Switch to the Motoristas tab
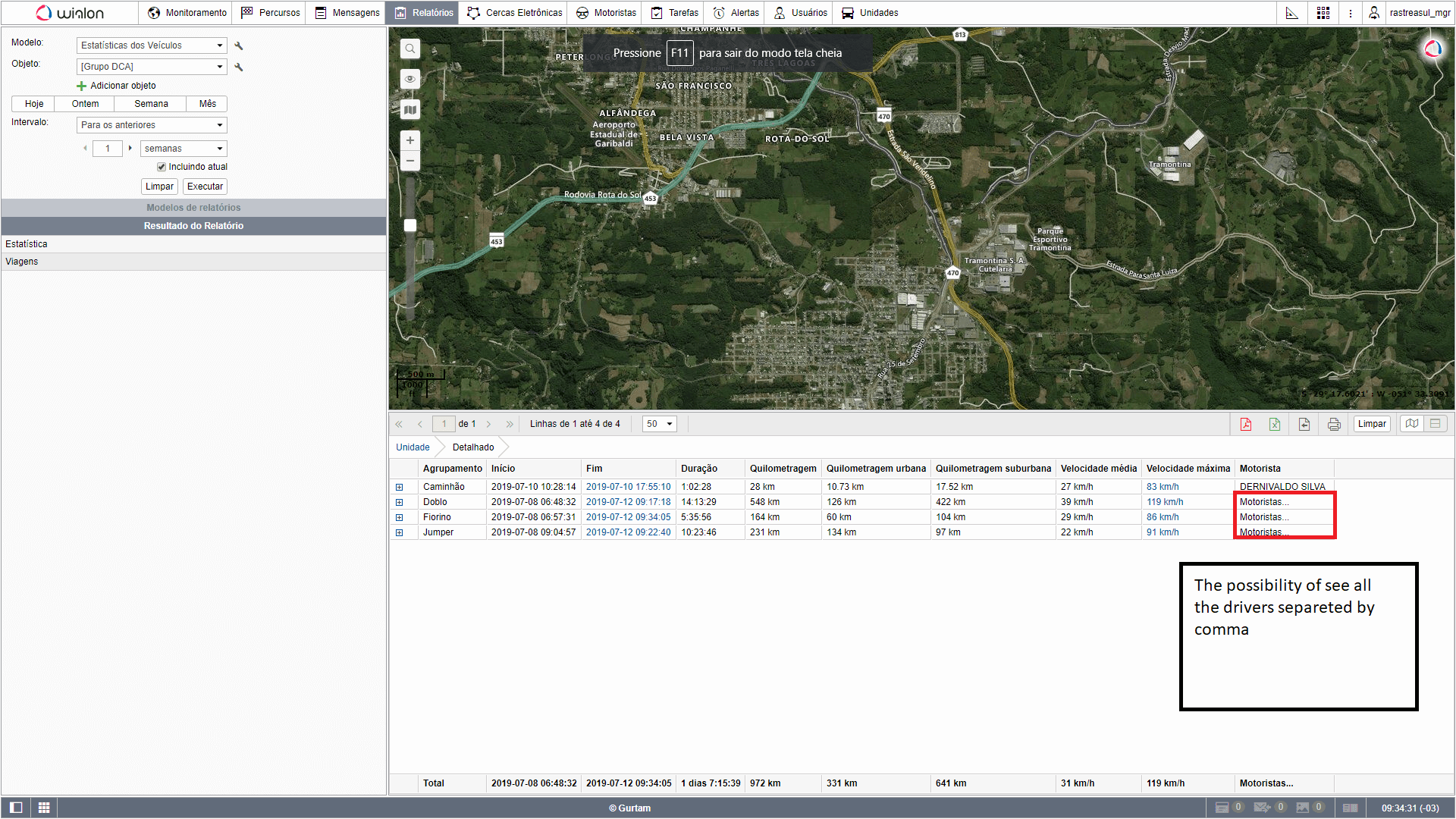1456x819 pixels. (x=606, y=13)
